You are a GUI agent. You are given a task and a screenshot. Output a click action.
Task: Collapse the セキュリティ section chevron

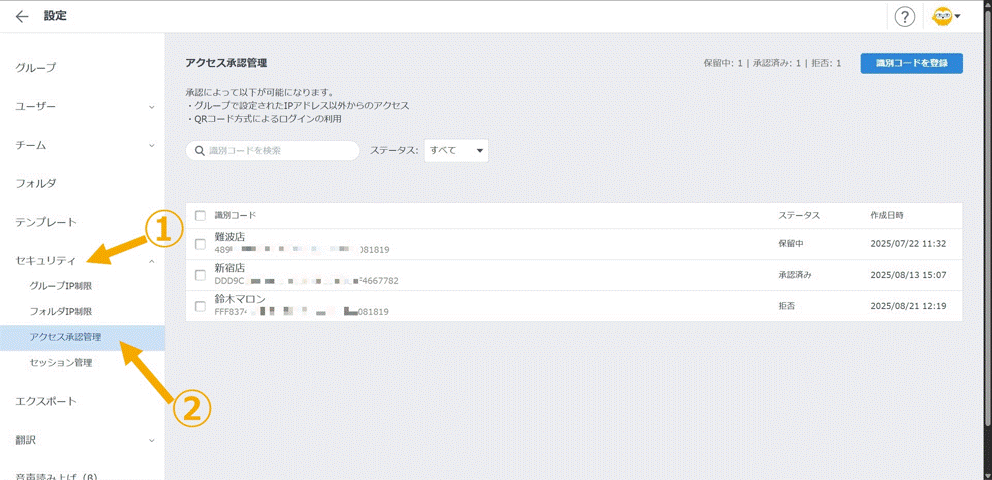point(151,261)
